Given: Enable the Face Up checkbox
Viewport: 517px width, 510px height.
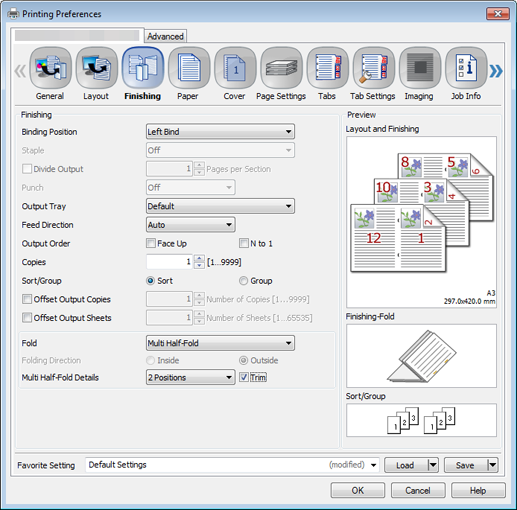Looking at the screenshot, I should [151, 243].
